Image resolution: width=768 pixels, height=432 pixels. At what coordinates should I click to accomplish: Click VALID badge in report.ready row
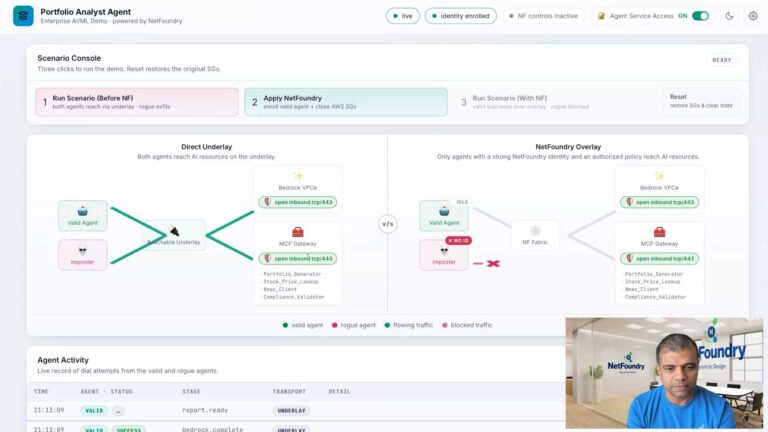coord(94,410)
